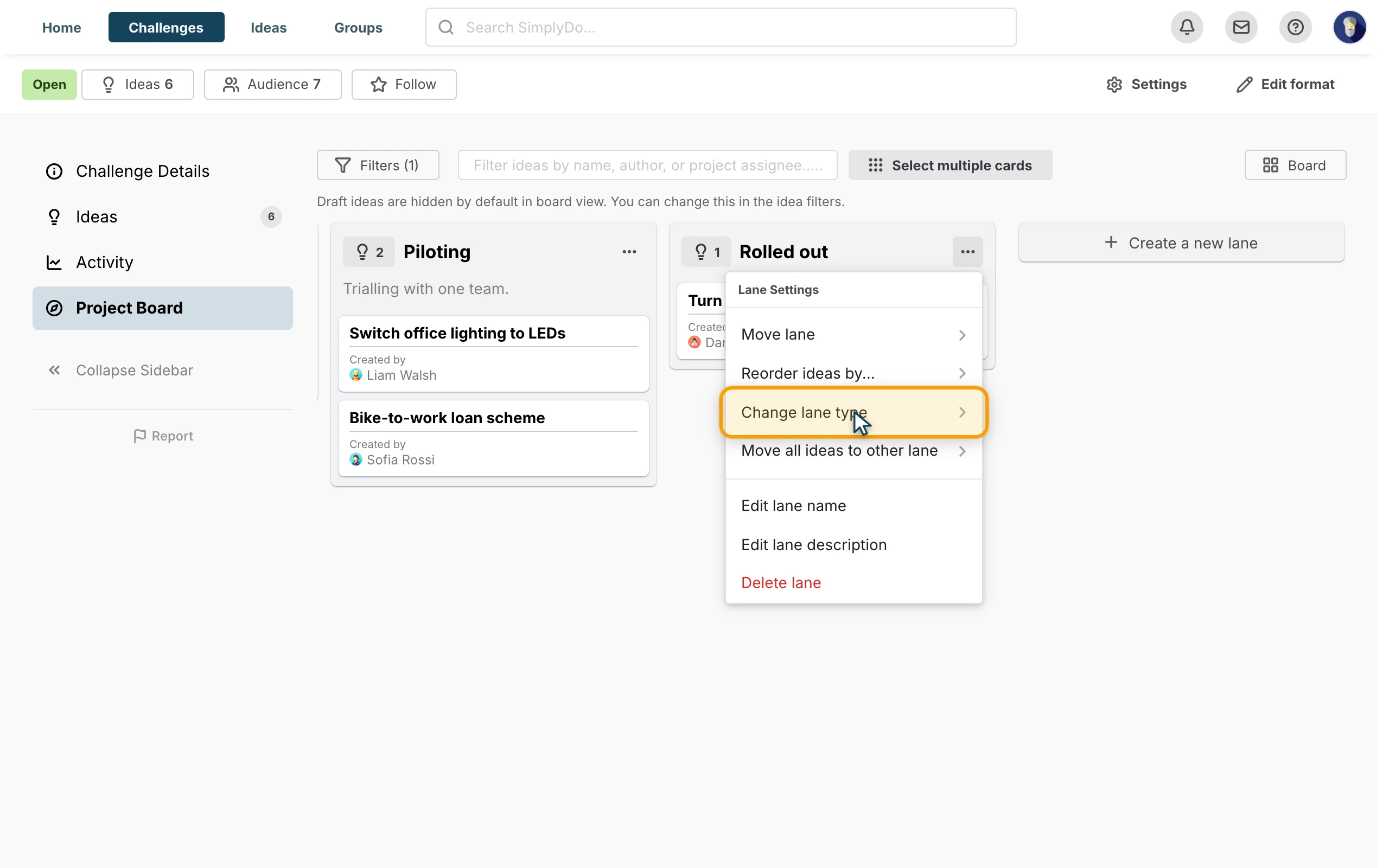Select Edit lane description menu item
Viewport: 1389px width, 868px height.
click(x=853, y=544)
